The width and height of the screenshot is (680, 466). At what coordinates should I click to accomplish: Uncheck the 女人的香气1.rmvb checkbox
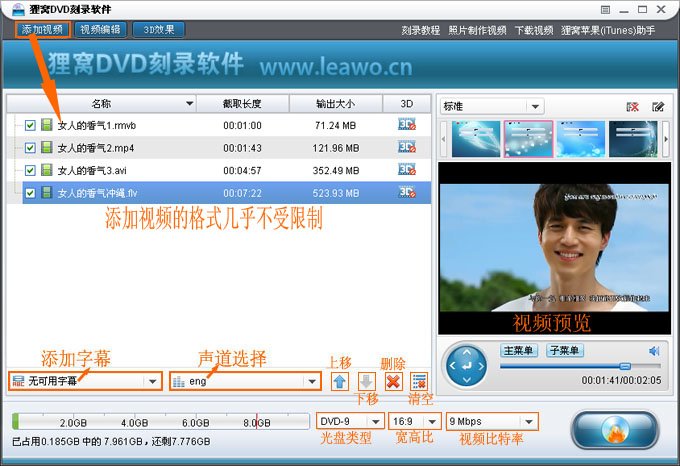tap(30, 126)
